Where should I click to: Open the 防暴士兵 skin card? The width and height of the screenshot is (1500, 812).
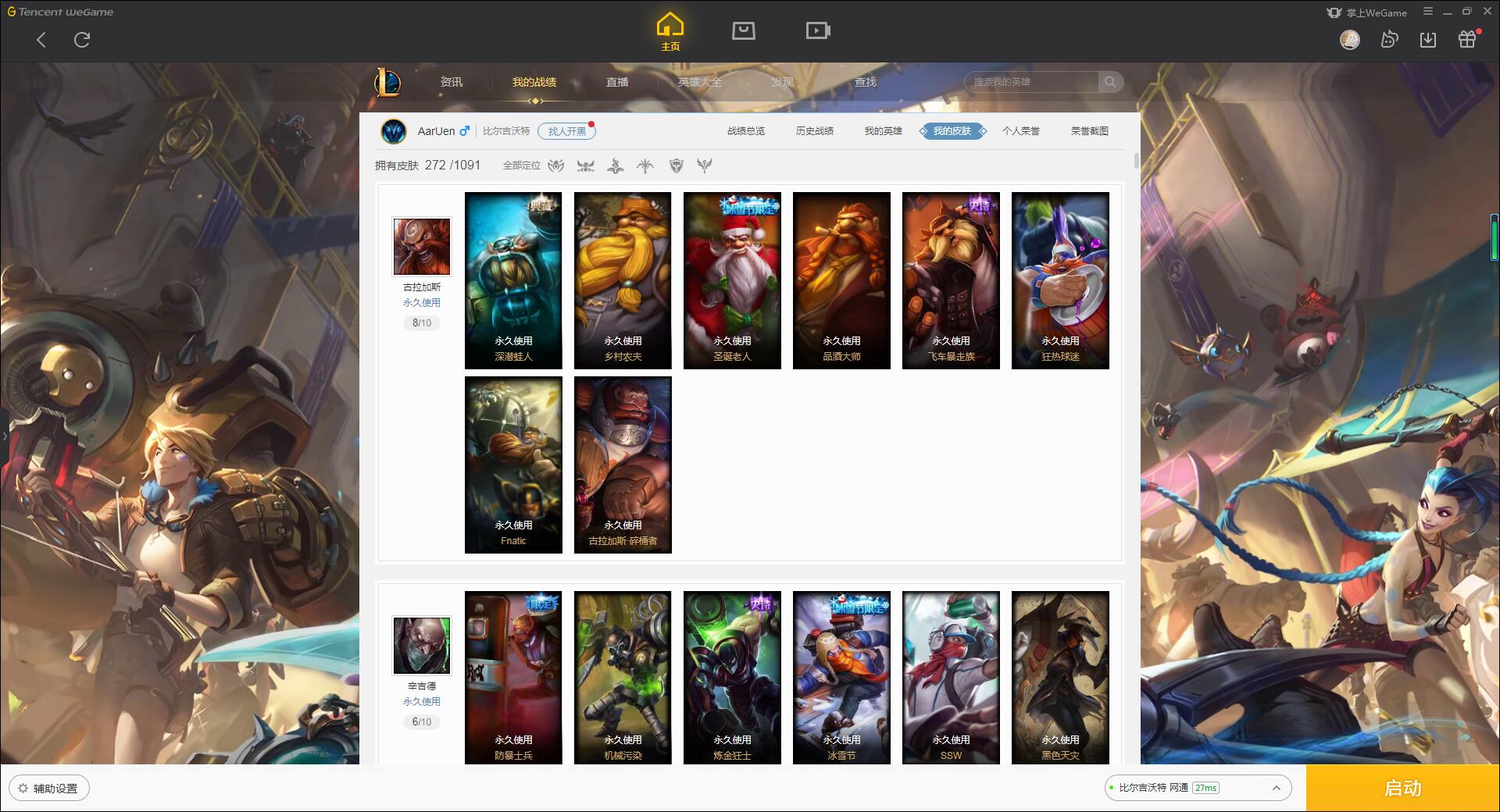513,678
